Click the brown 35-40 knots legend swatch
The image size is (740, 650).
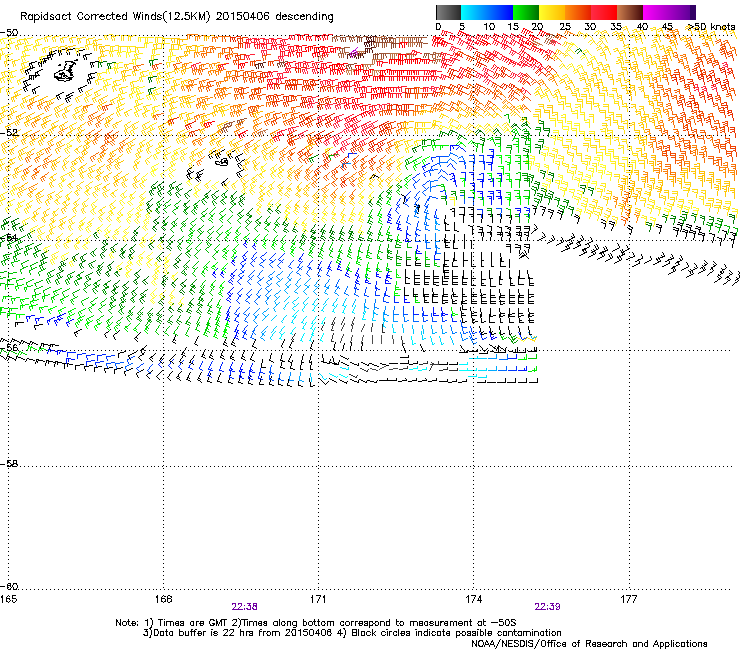point(630,12)
